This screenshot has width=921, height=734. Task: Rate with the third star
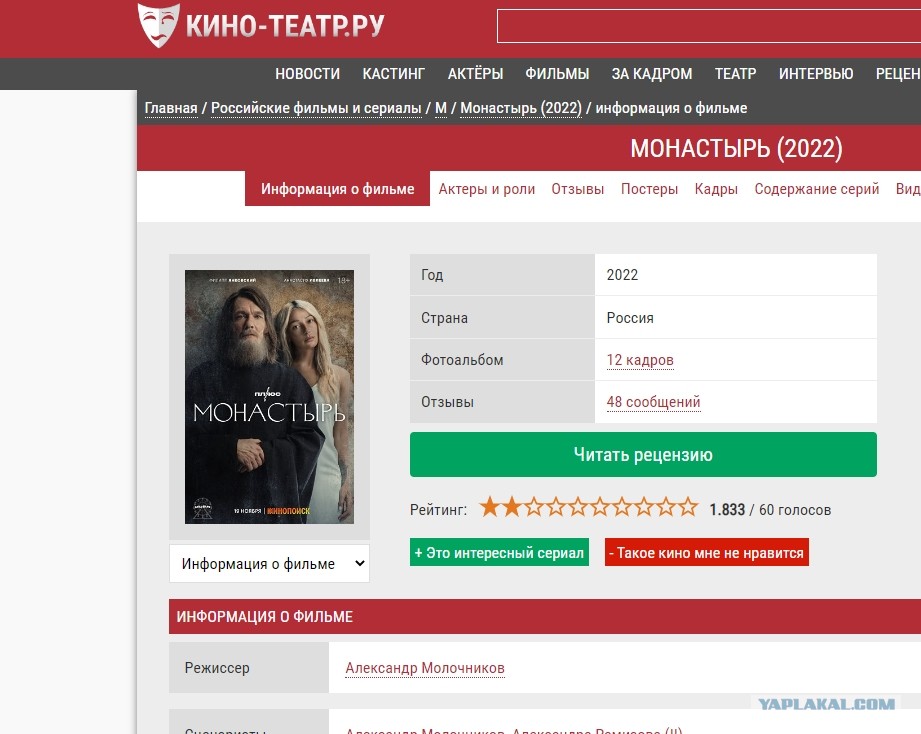(x=534, y=507)
